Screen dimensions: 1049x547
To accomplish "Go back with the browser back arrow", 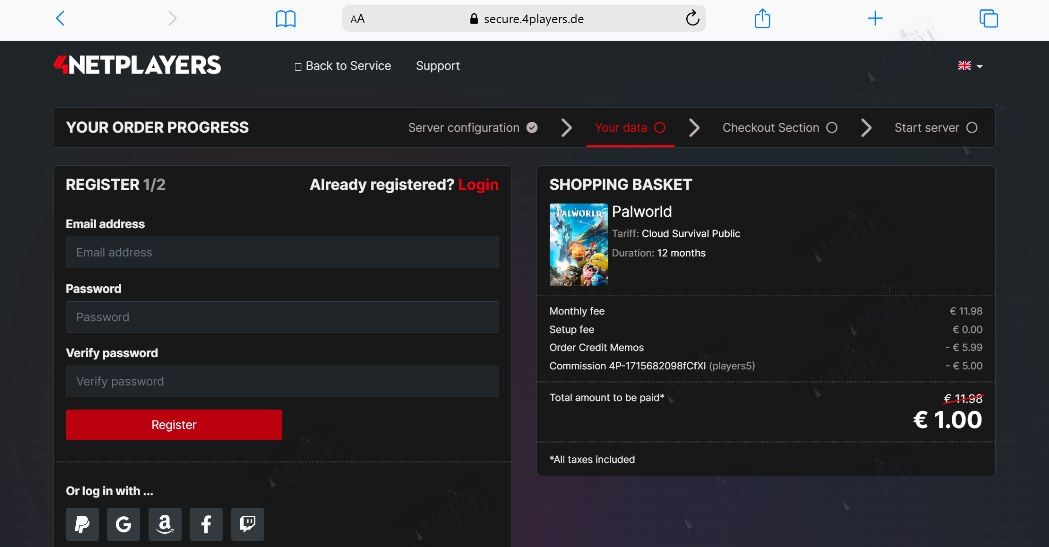I will tap(60, 19).
